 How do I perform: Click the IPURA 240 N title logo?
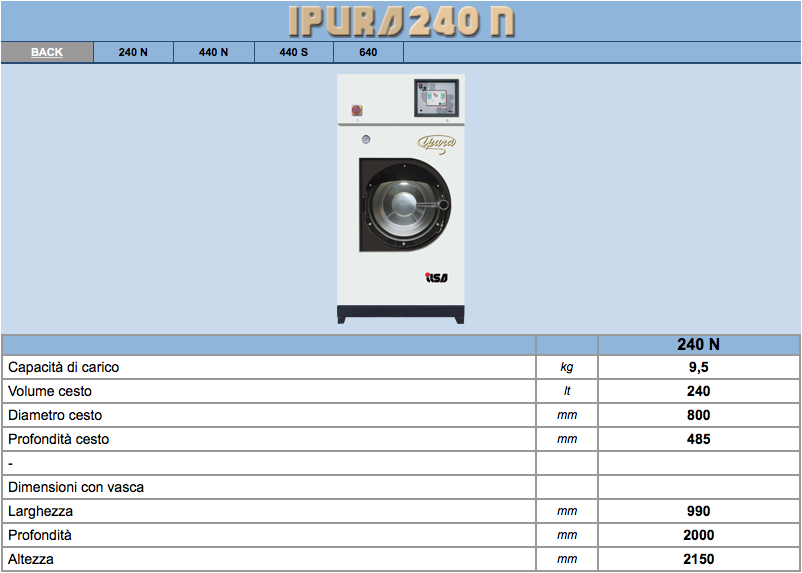pos(401,21)
